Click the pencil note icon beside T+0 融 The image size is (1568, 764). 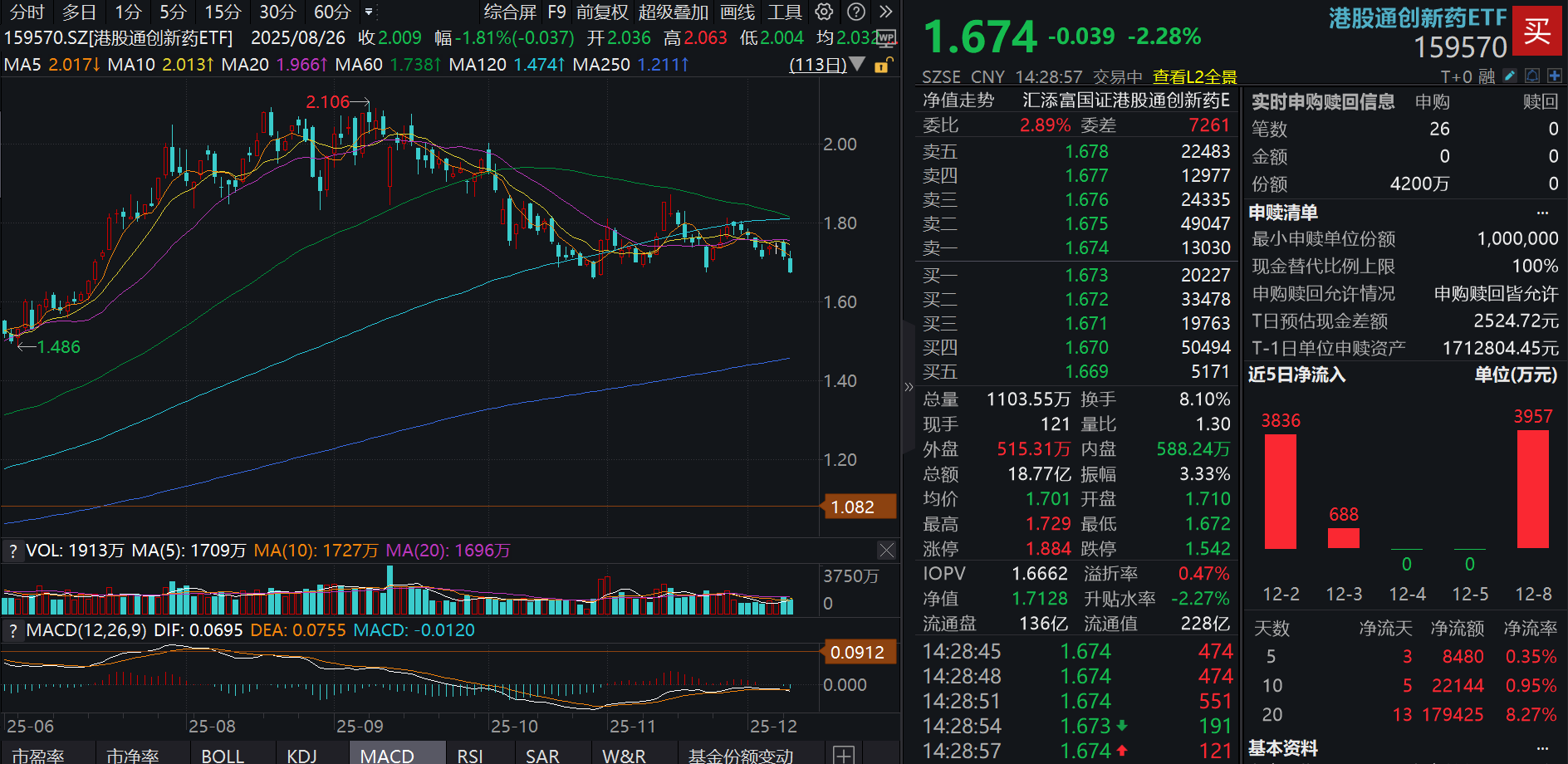point(1510,76)
